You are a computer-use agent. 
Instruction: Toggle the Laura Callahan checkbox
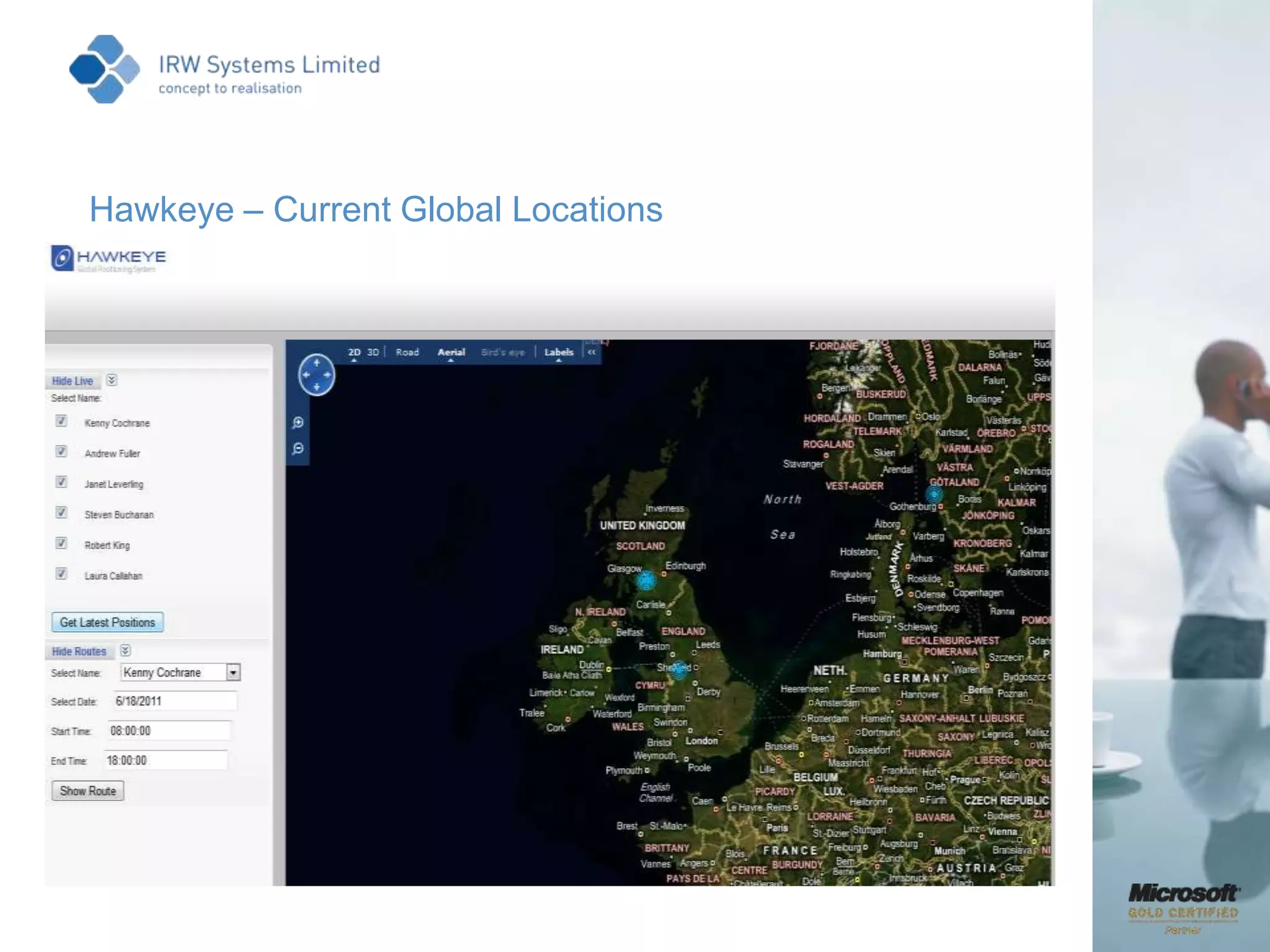(x=61, y=574)
